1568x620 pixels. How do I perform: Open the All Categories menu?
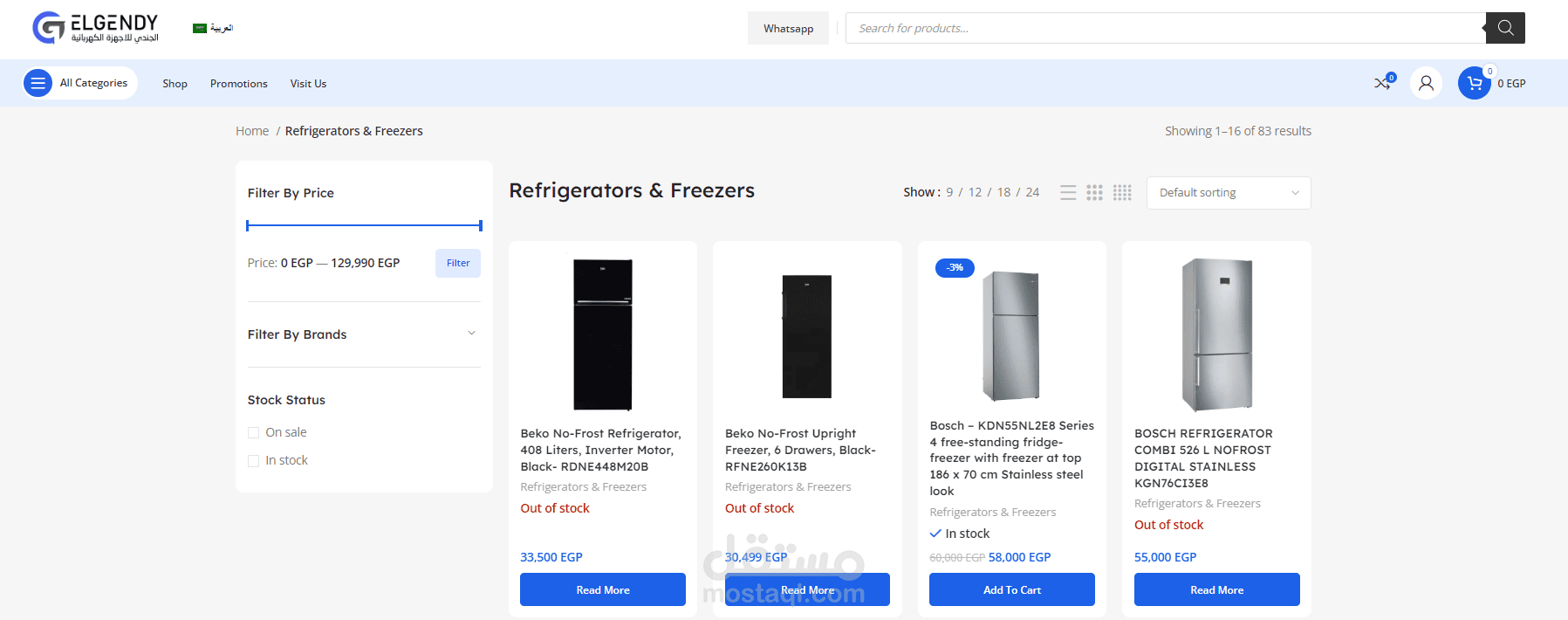point(80,83)
